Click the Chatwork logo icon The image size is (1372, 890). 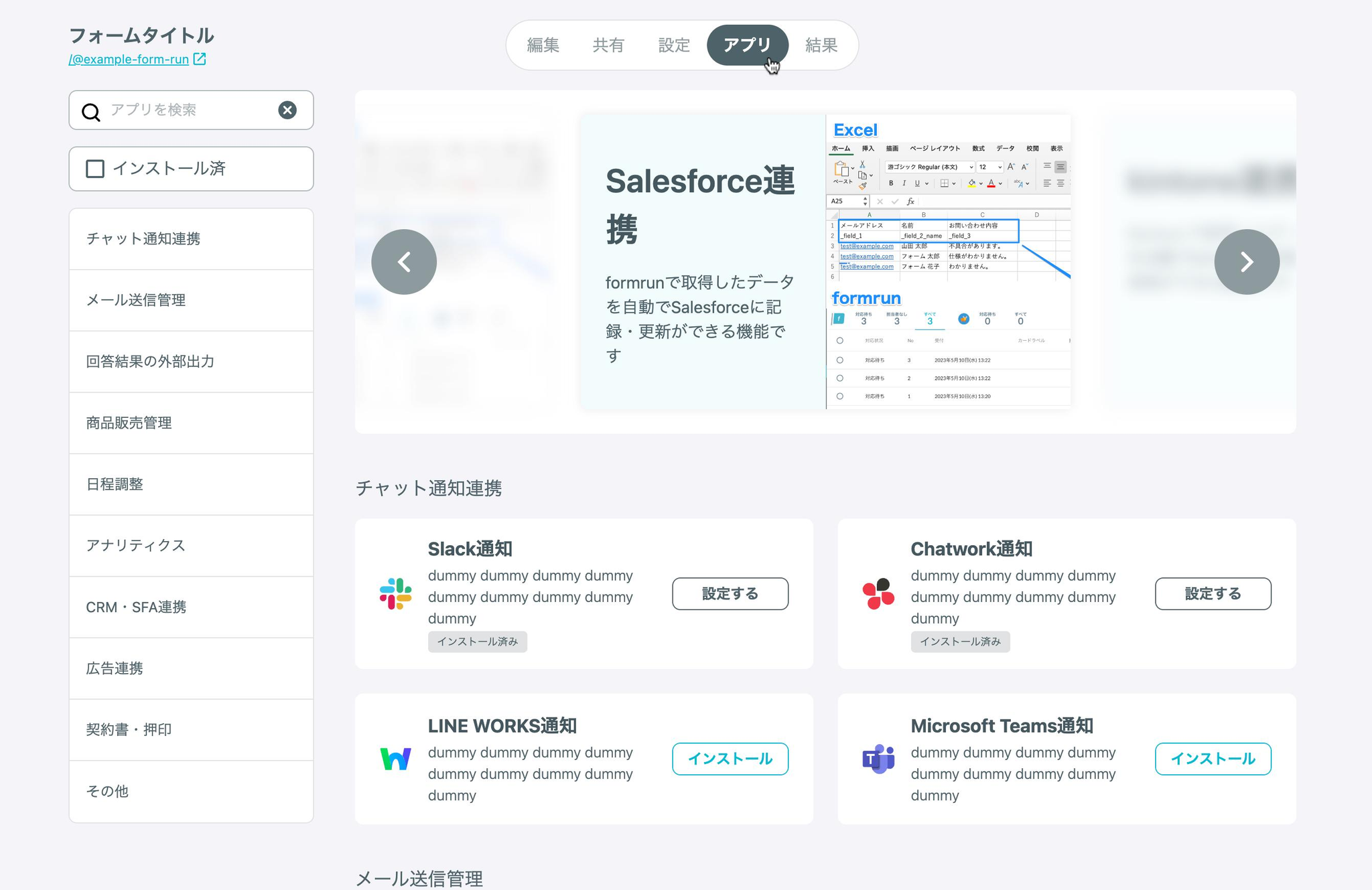[878, 594]
